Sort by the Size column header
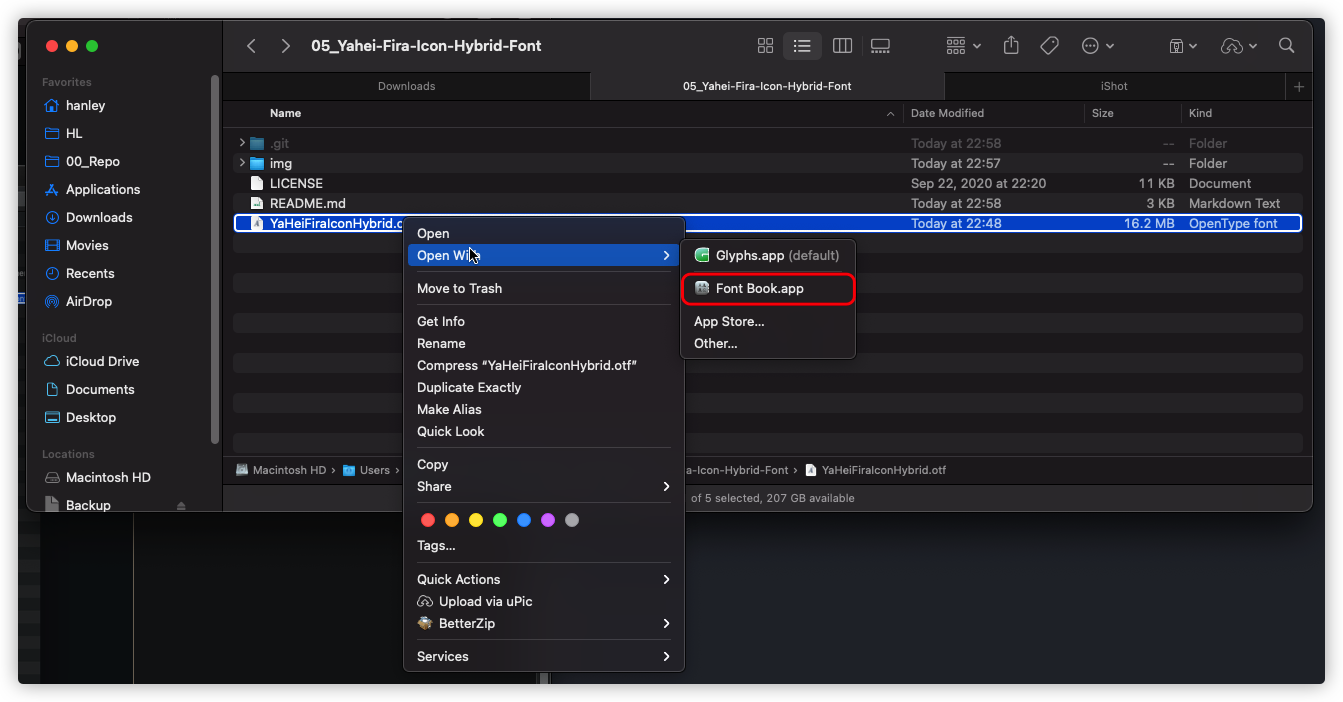The image size is (1343, 702). pyautogui.click(x=1102, y=113)
